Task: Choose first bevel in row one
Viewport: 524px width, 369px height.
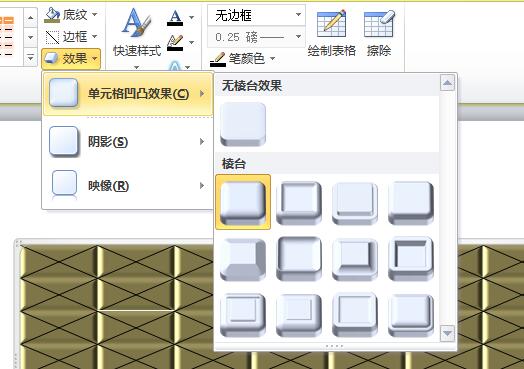Action: tap(243, 202)
